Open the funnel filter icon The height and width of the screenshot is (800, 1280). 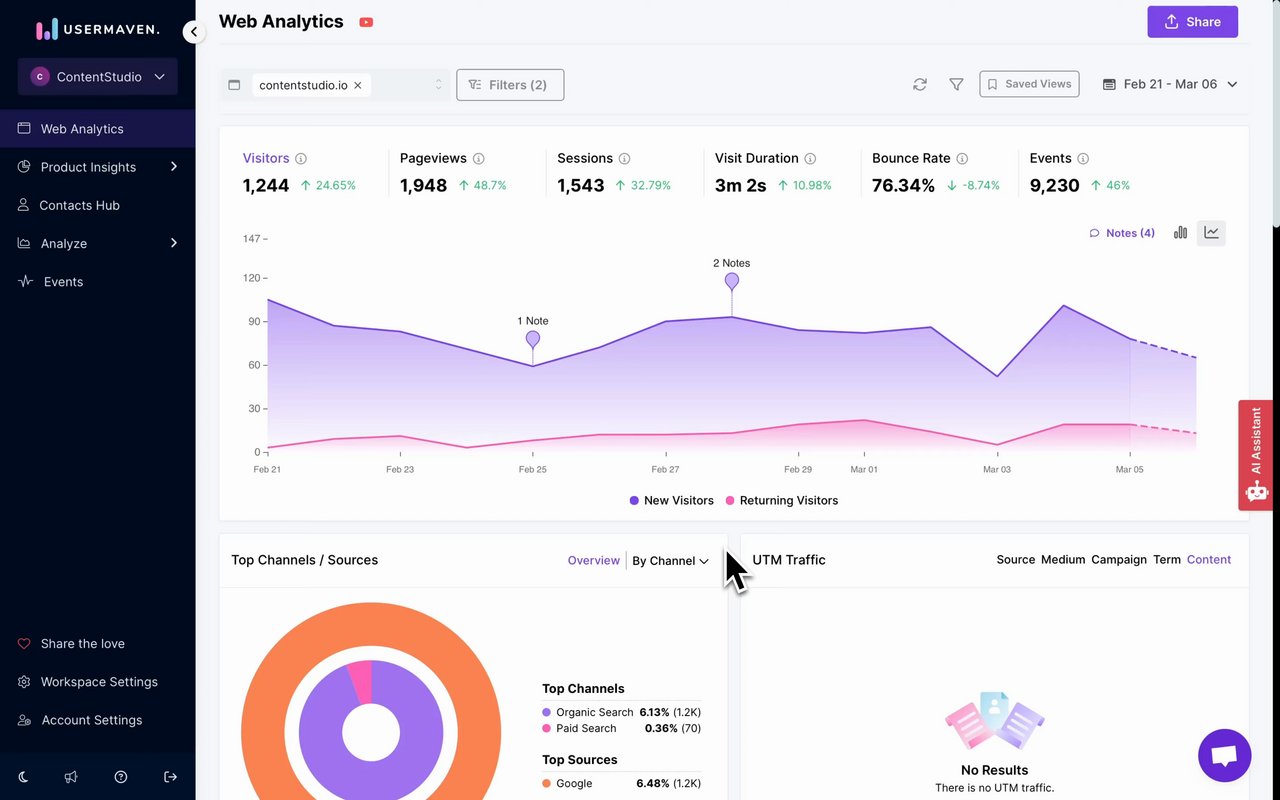[x=956, y=85]
